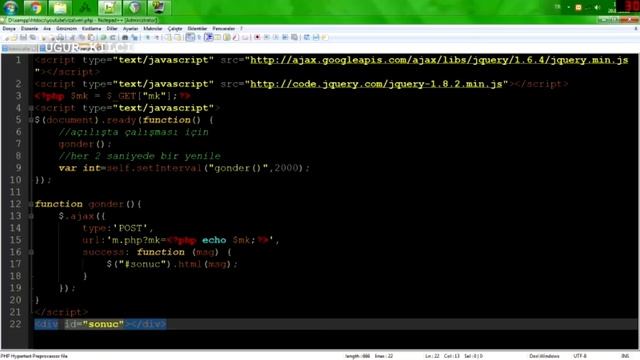Open the Görünüm menu
This screenshot has height=360, width=640.
tap(67, 29)
